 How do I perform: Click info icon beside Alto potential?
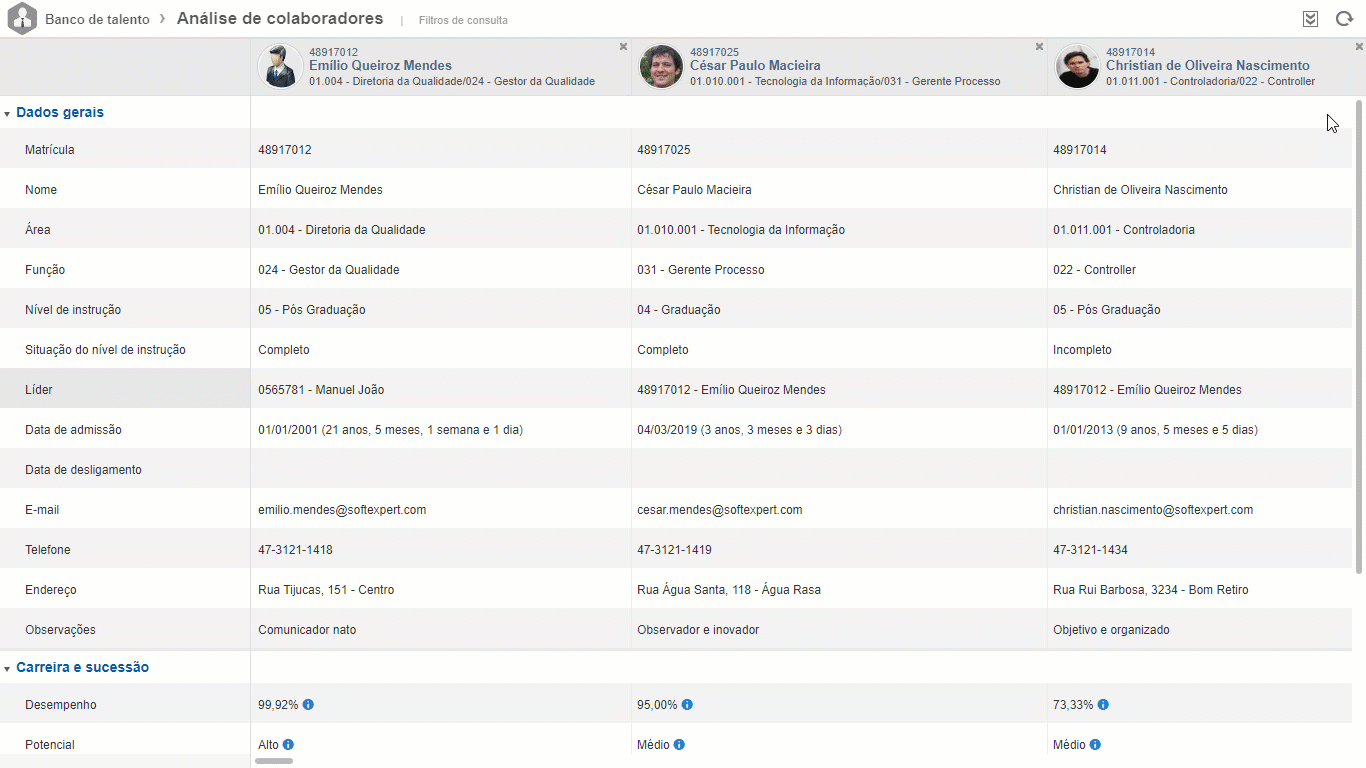pos(288,745)
